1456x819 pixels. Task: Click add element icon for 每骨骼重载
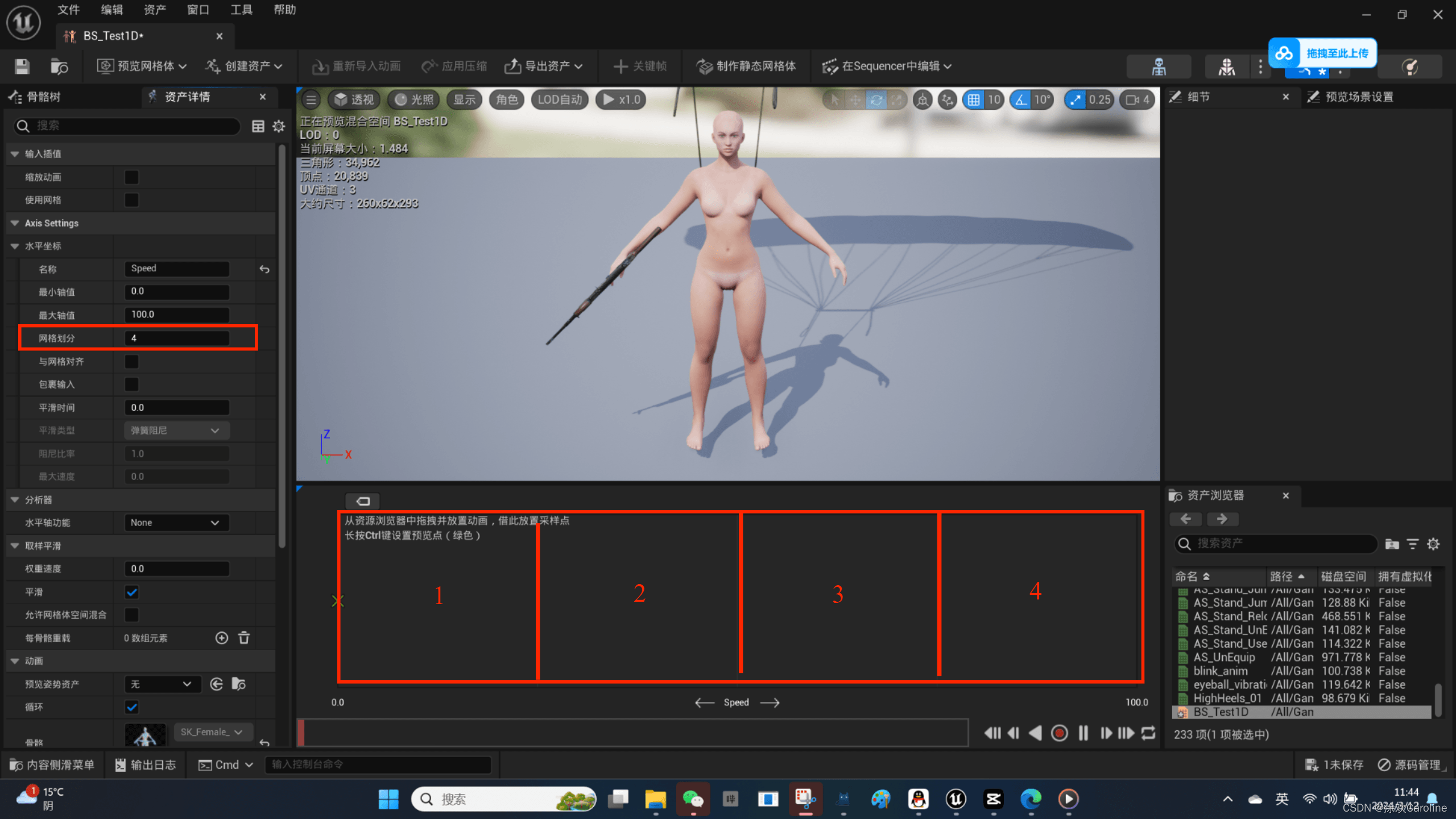(222, 638)
